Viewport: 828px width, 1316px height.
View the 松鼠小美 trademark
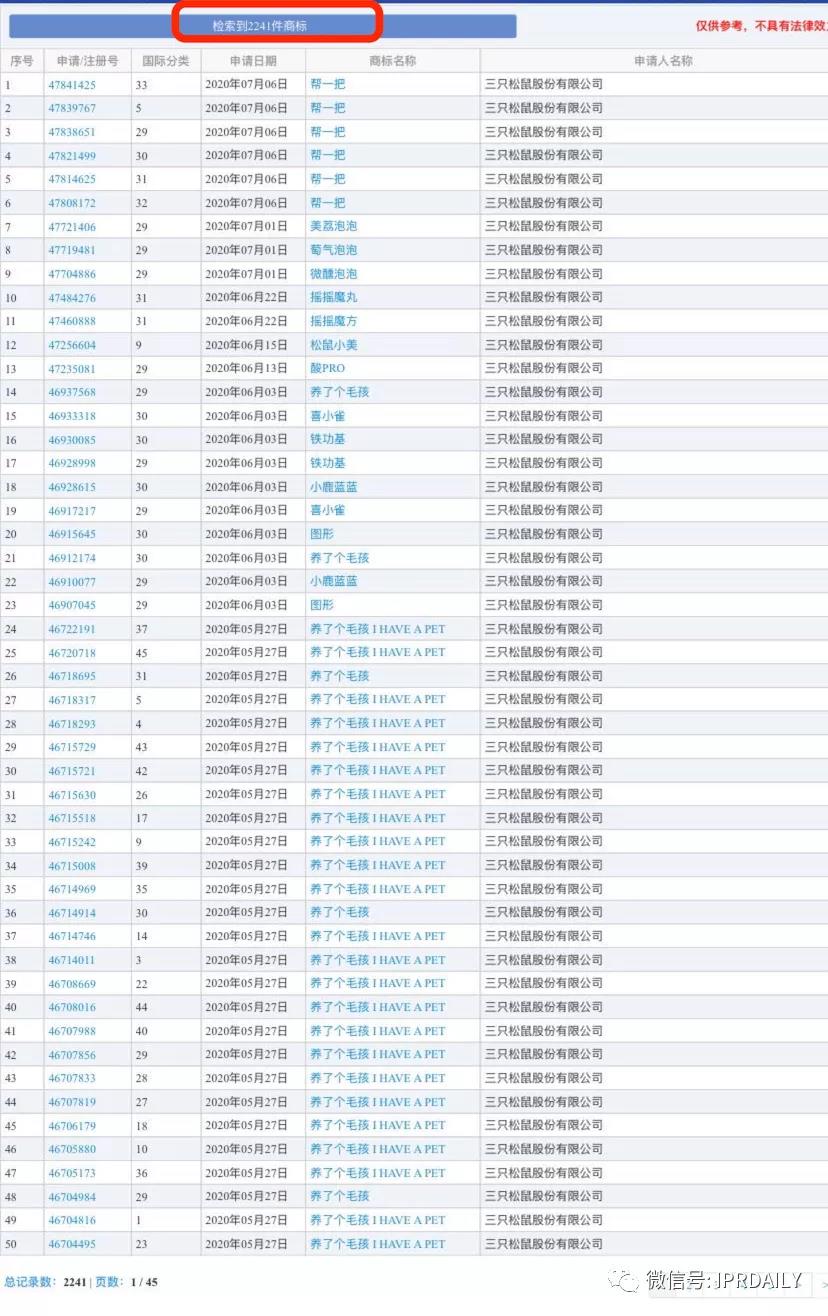point(333,345)
